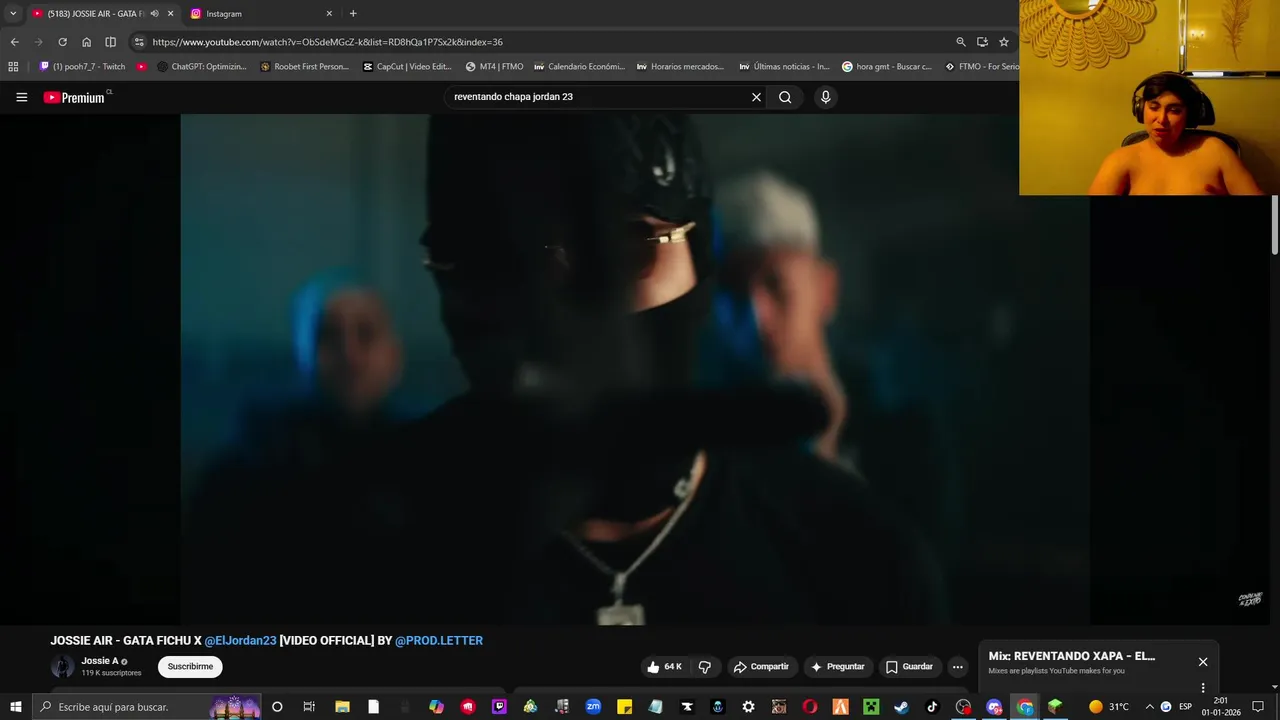Viewport: 1280px width, 720px height.
Task: Open Horarios mercados bookmark
Action: (680, 67)
